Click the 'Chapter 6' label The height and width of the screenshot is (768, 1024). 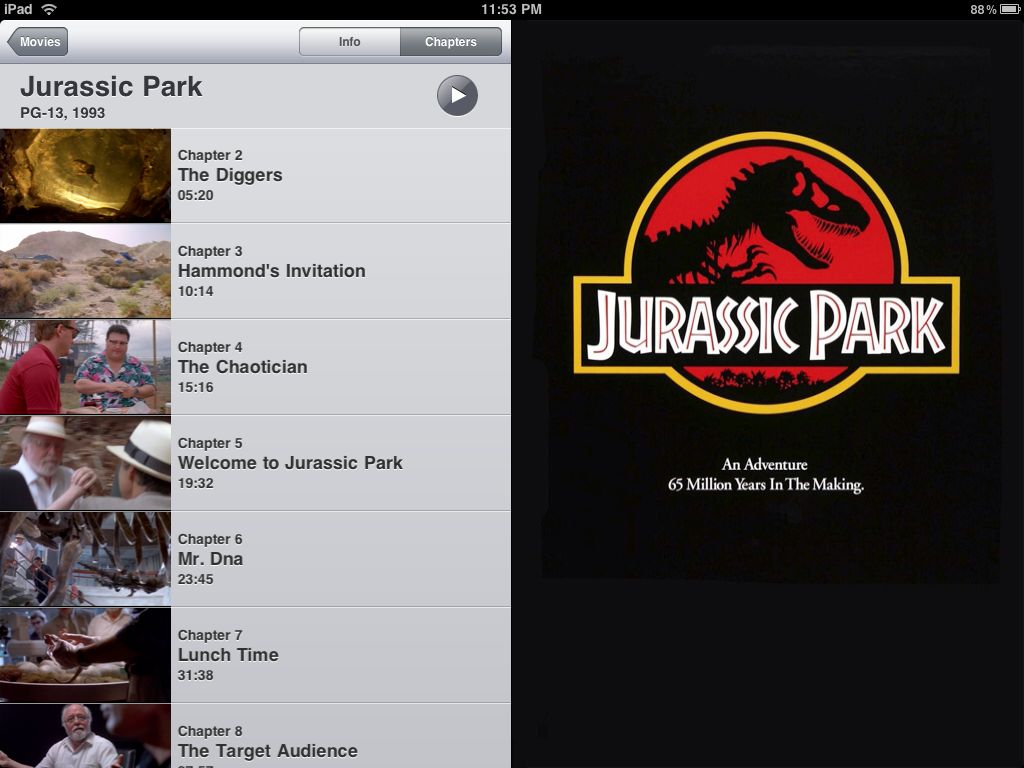pyautogui.click(x=210, y=539)
